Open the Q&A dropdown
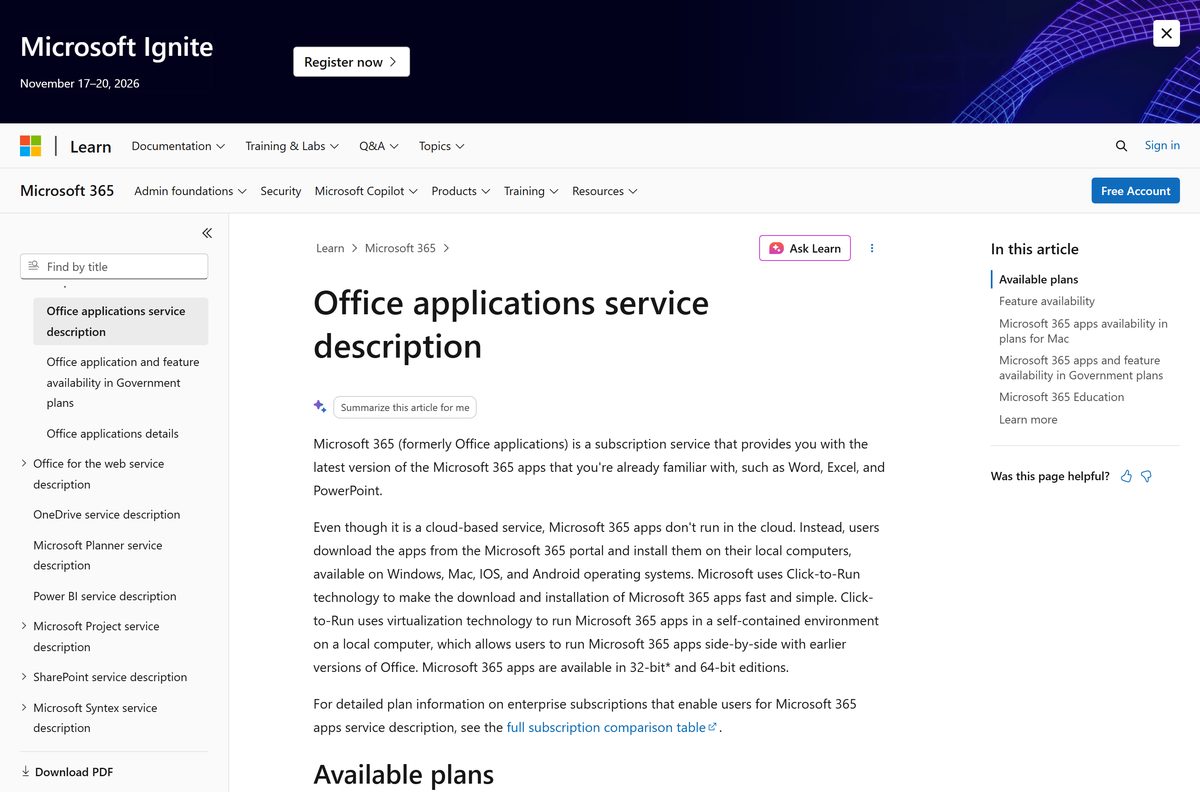This screenshot has height=792, width=1200. click(379, 146)
